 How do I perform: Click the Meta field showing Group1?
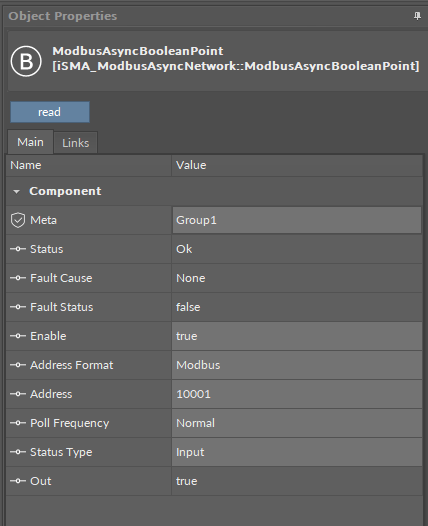(297, 220)
